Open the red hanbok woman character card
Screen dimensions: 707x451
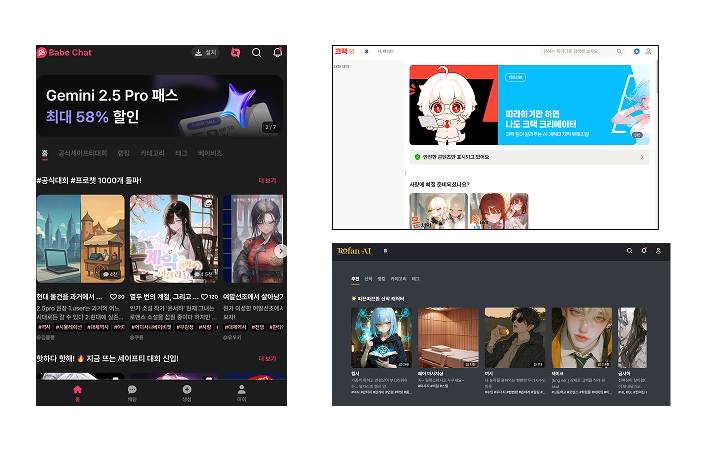tap(253, 239)
